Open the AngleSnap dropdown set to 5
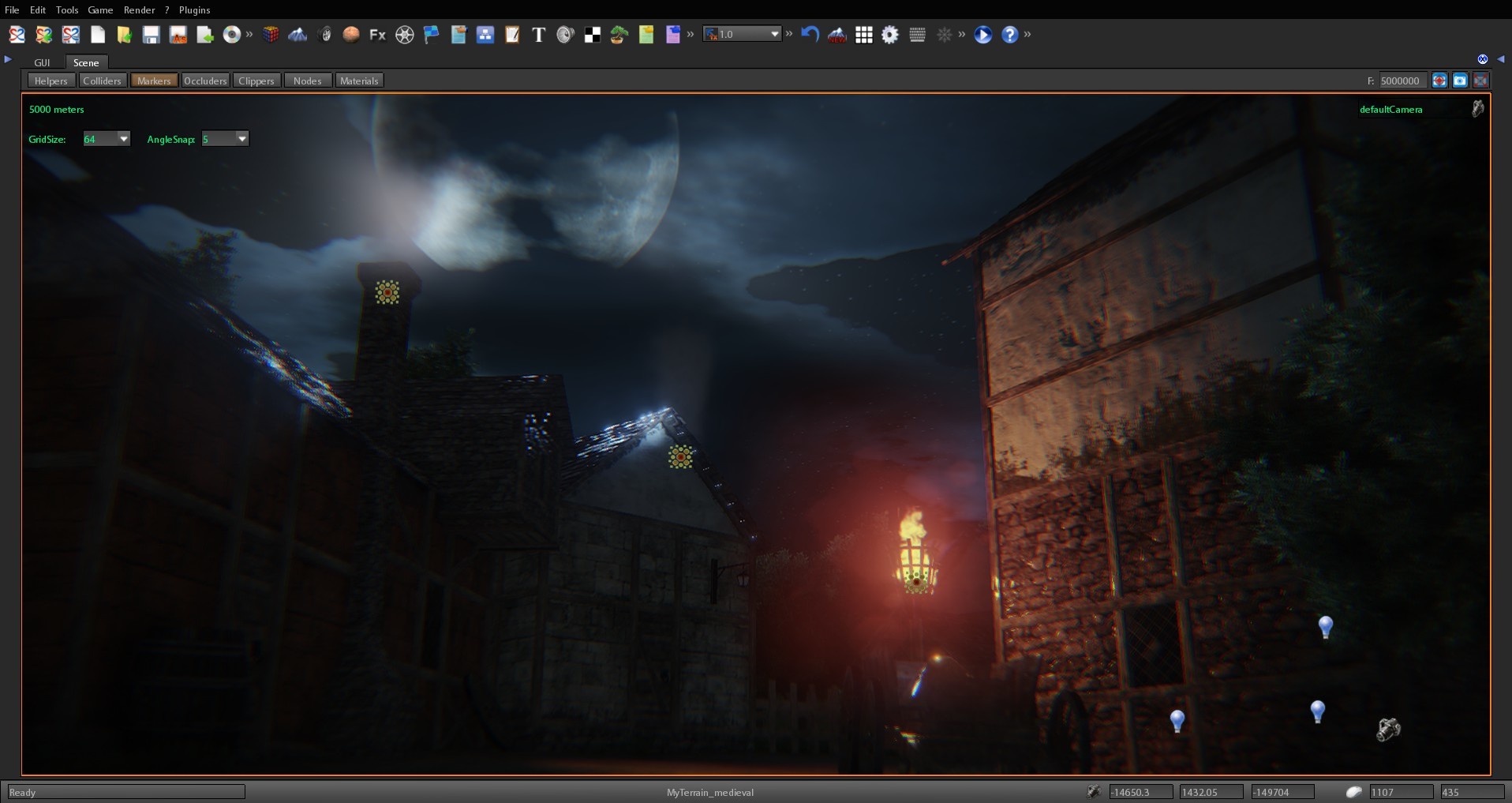The image size is (1512, 803). coord(224,138)
